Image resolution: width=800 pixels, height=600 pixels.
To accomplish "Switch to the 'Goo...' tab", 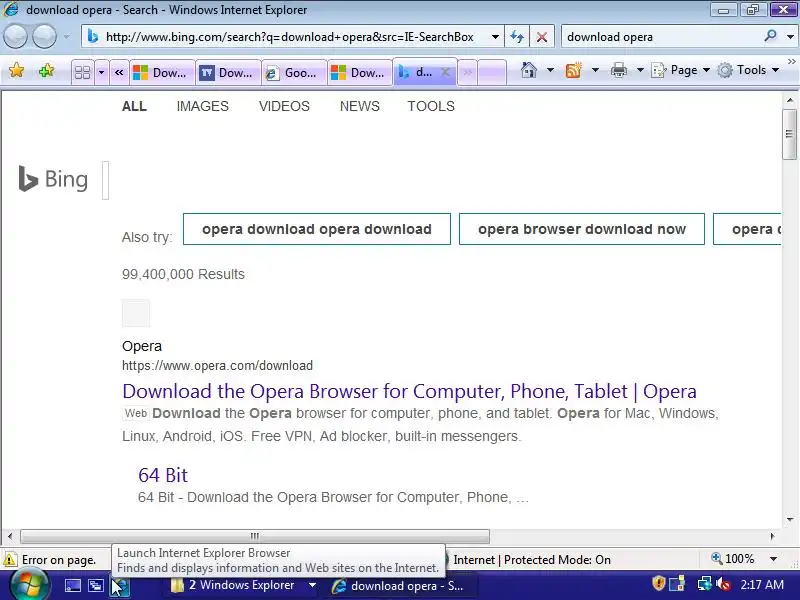I will coord(294,72).
